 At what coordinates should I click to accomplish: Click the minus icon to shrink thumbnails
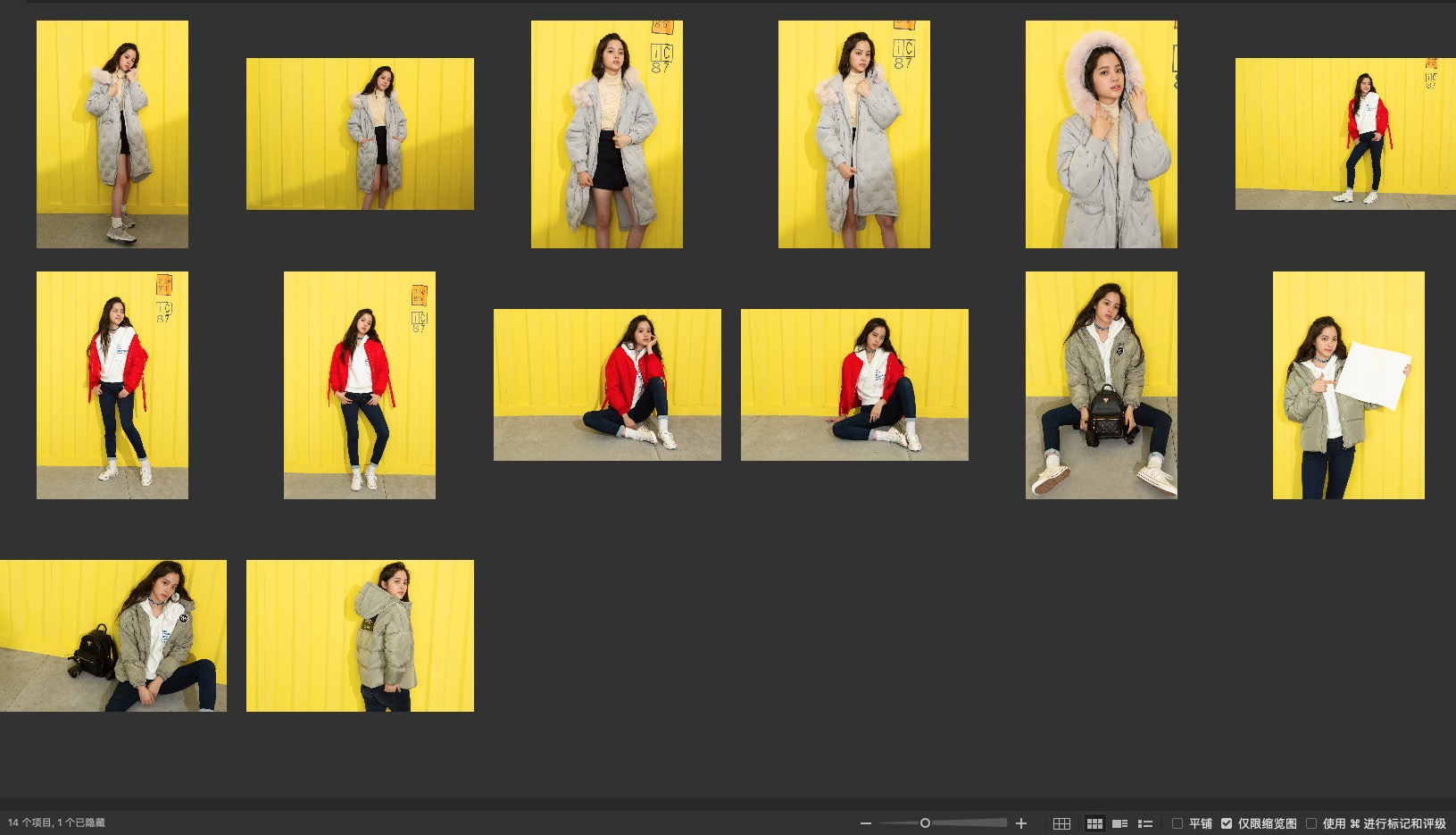point(865,823)
